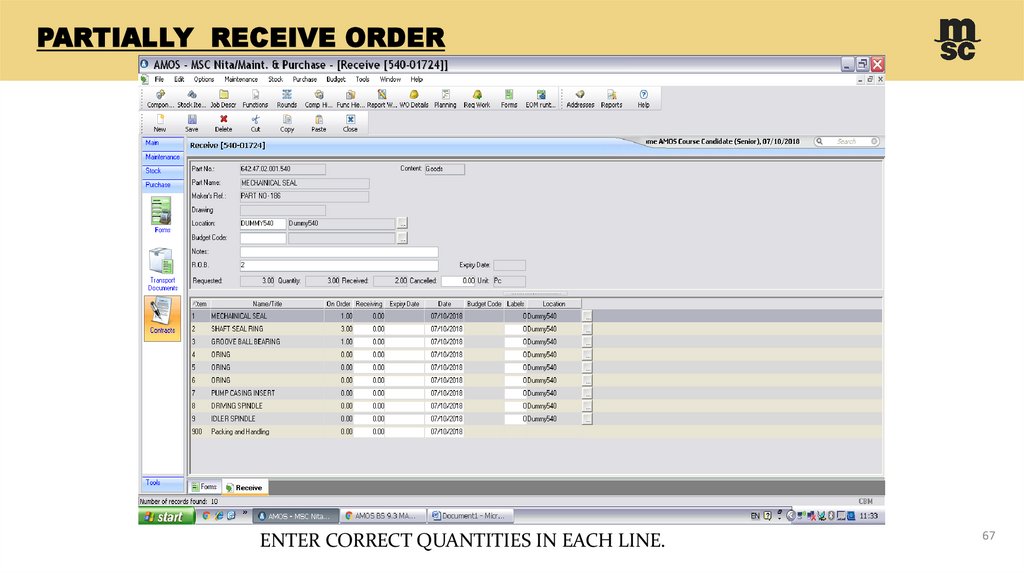Click Receiving cell for MECHANICAL SEAL row
The image size is (1024, 574).
coord(370,316)
